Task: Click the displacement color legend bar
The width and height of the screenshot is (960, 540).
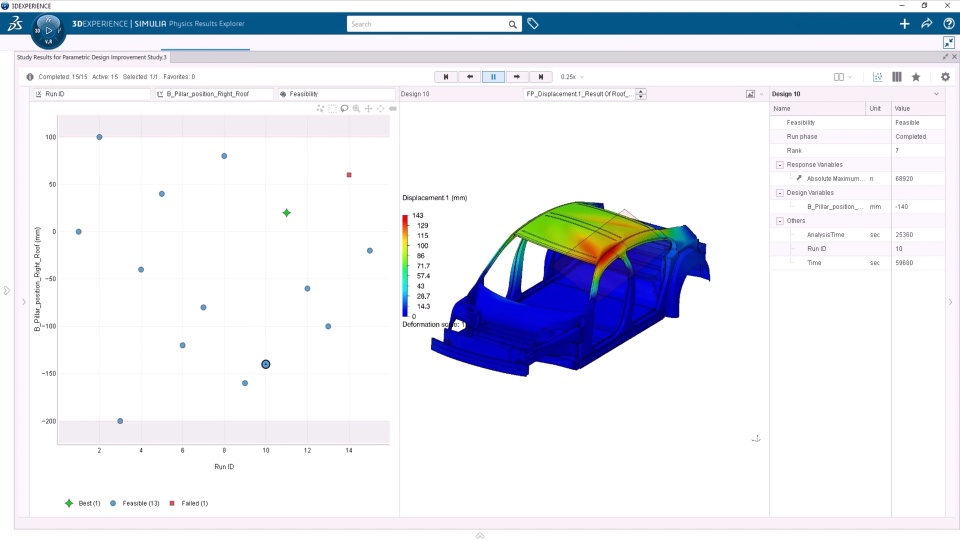Action: (x=405, y=265)
